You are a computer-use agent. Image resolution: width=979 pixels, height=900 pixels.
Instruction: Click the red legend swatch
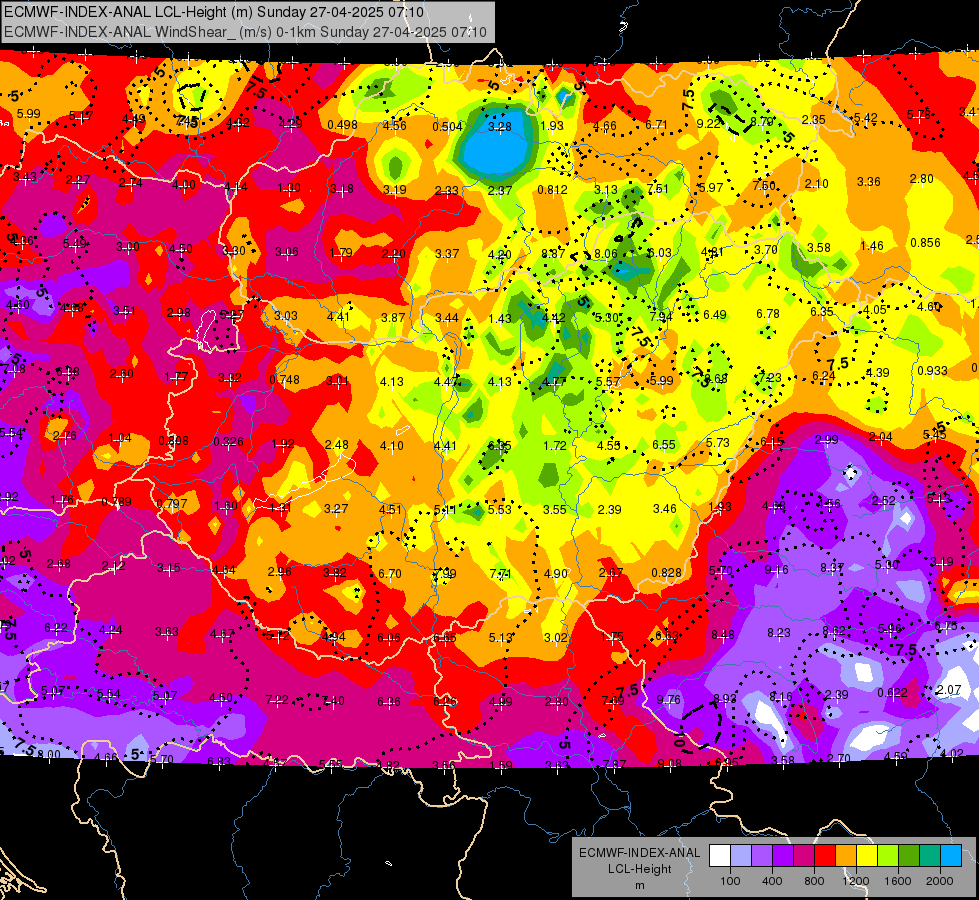click(825, 856)
